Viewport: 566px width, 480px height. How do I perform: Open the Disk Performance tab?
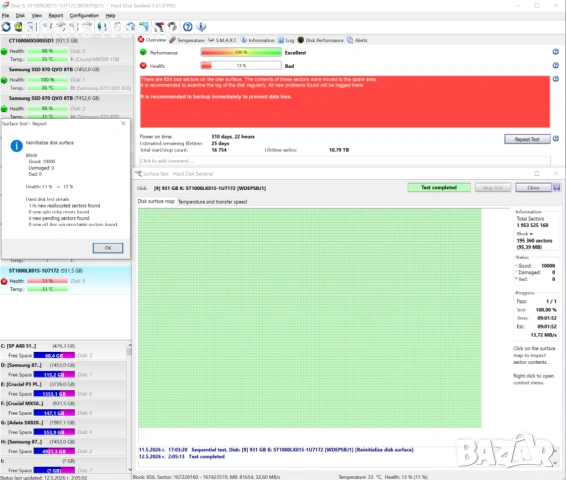pyautogui.click(x=321, y=40)
